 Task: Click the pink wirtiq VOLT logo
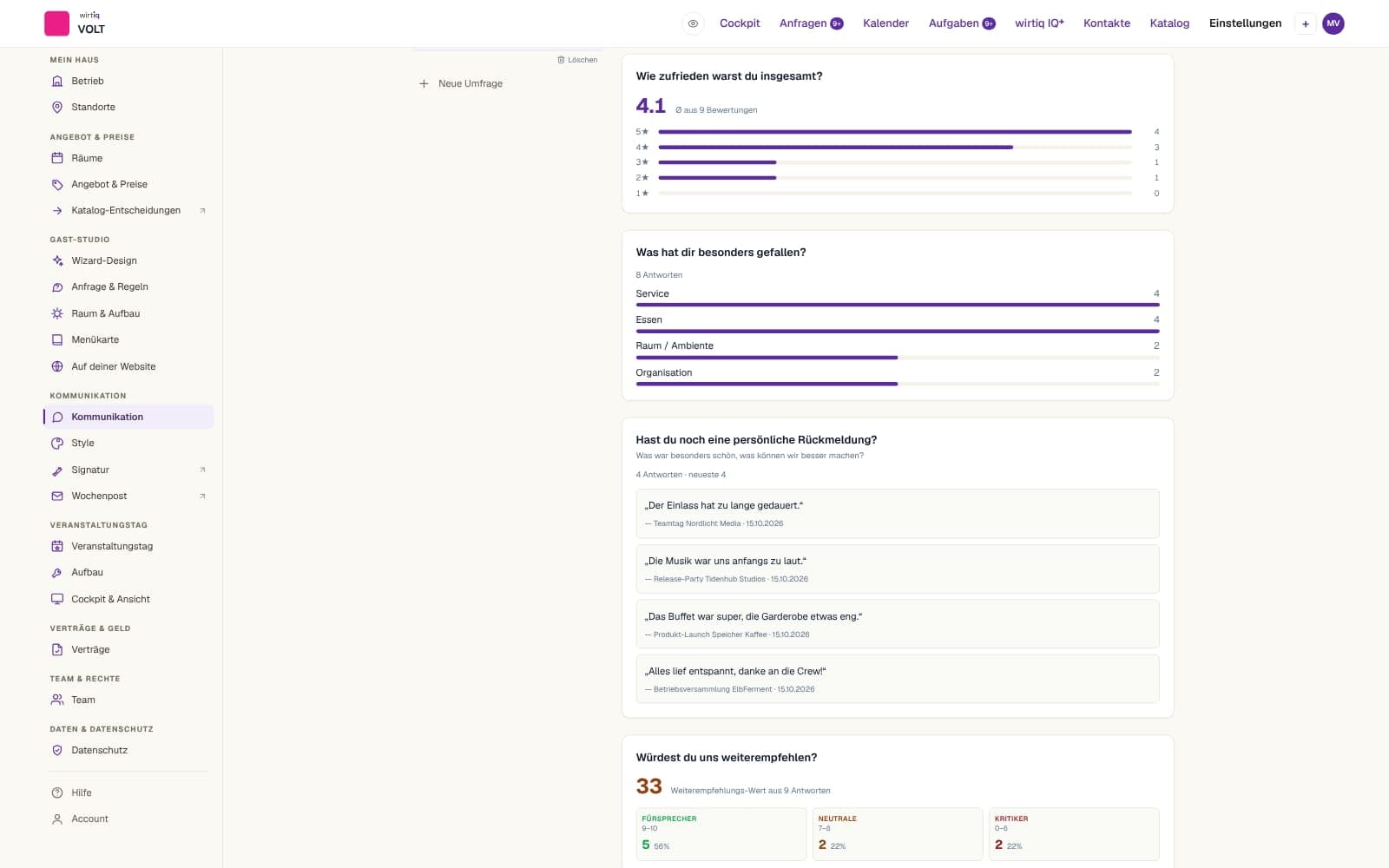57,23
